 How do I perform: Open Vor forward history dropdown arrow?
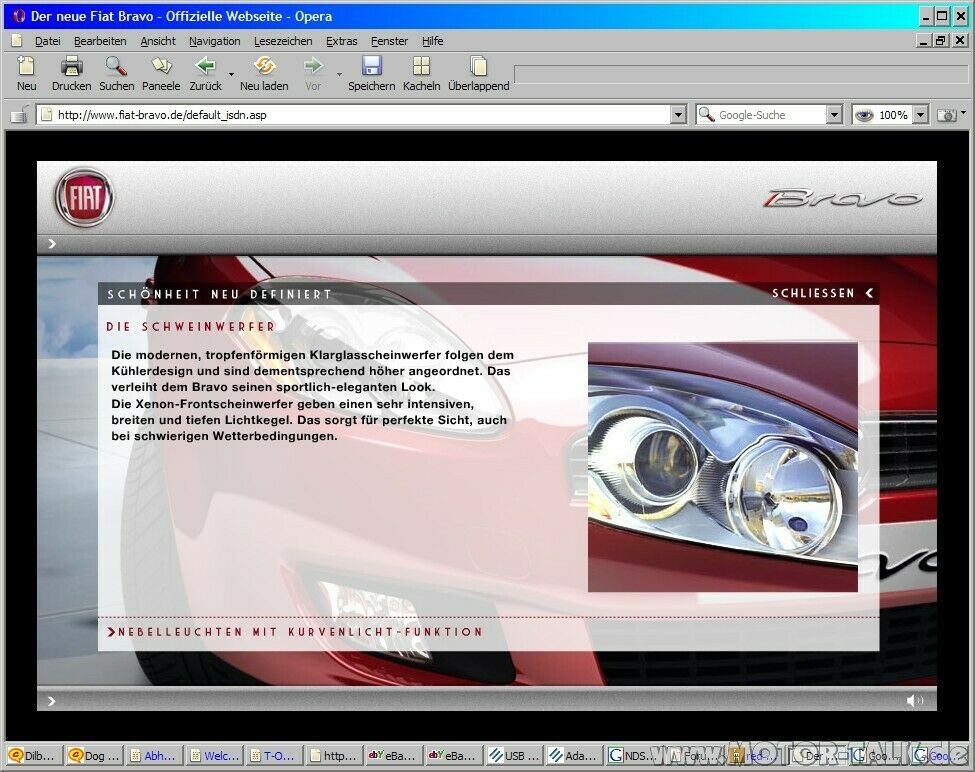coord(340,74)
